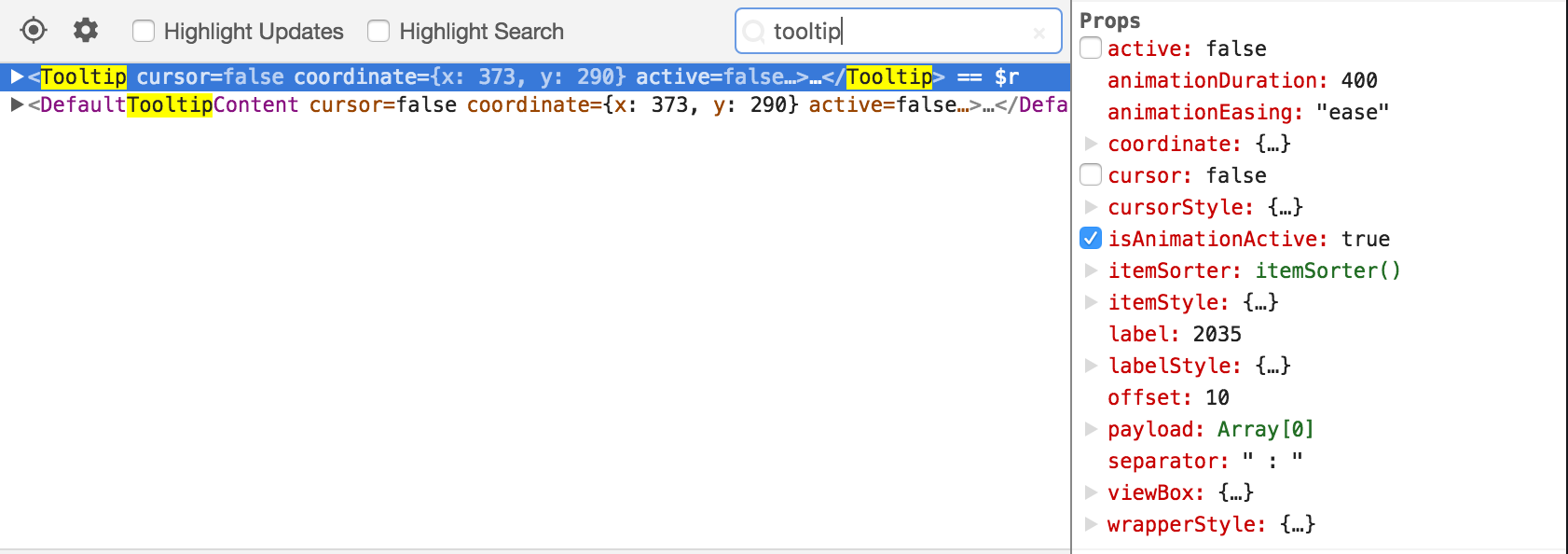Expand the labelStyle prop

[x=1091, y=366]
